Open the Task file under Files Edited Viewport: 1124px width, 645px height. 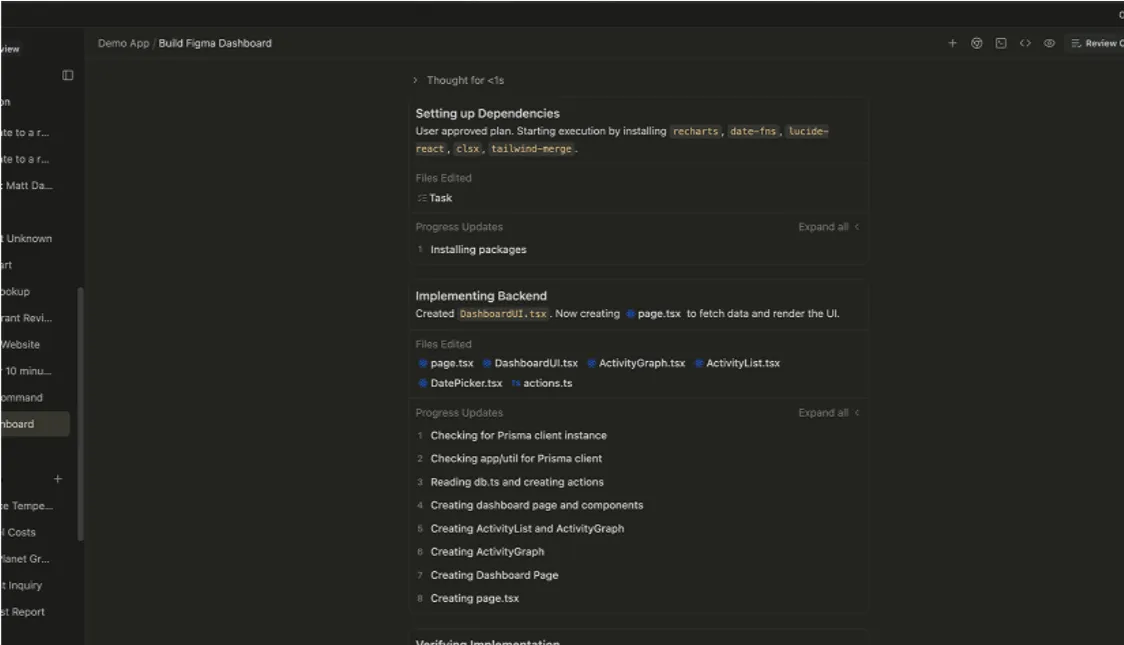click(x=435, y=198)
